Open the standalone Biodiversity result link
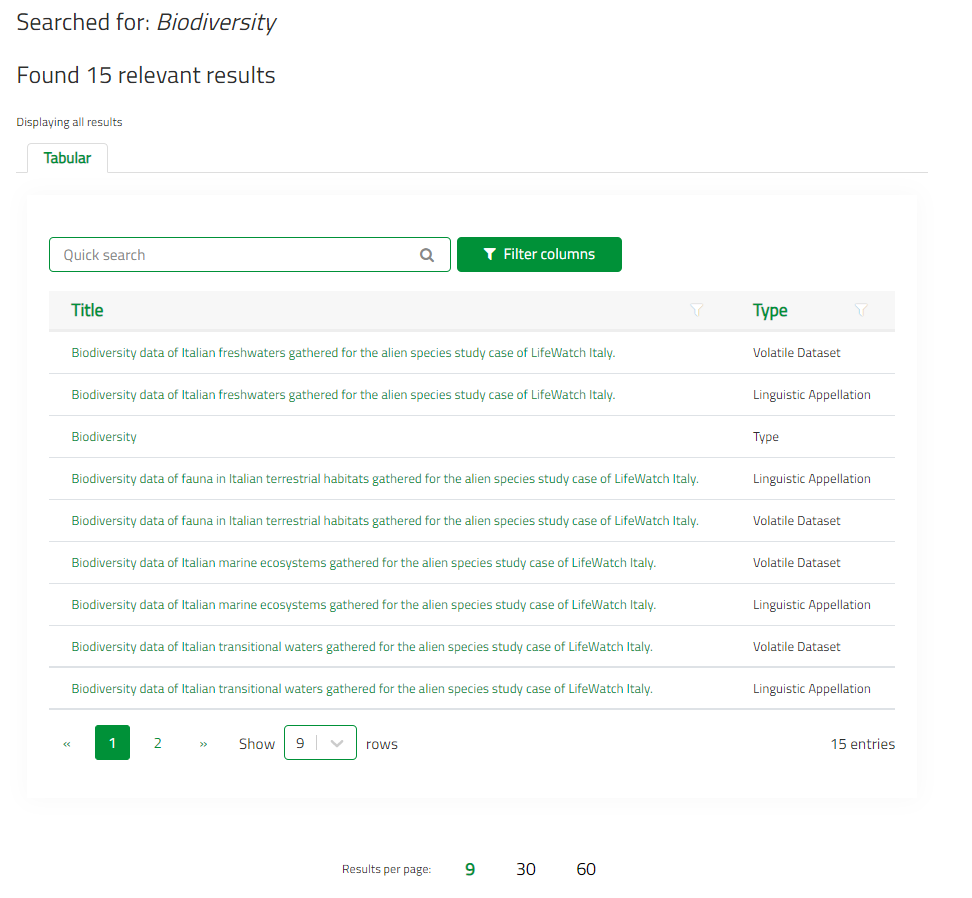This screenshot has width=972, height=898. 104,437
